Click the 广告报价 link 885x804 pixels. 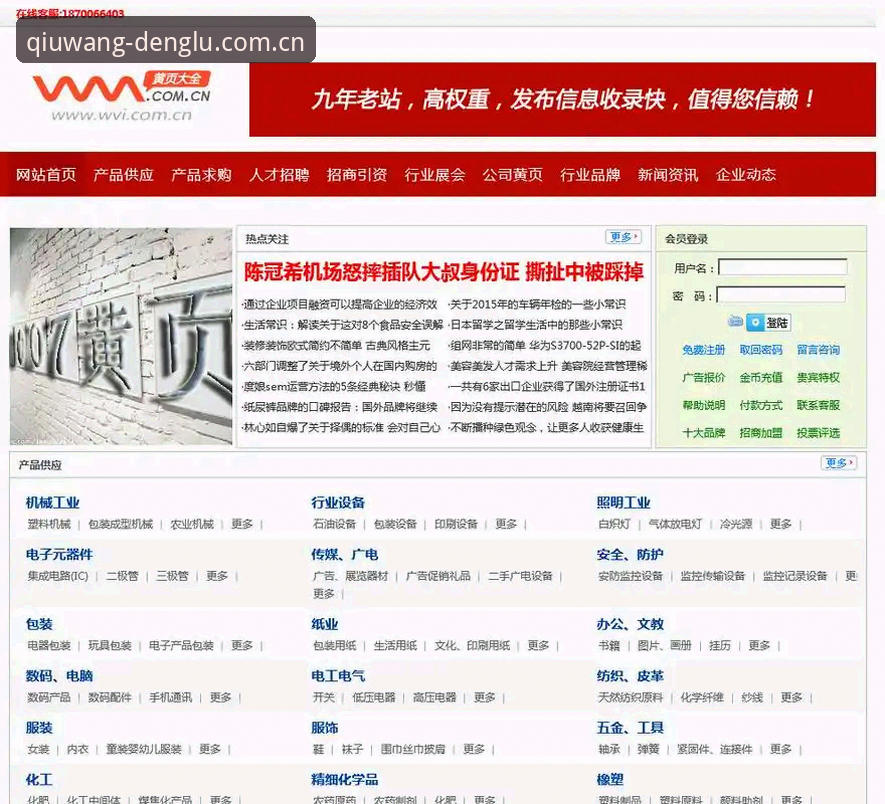(703, 378)
